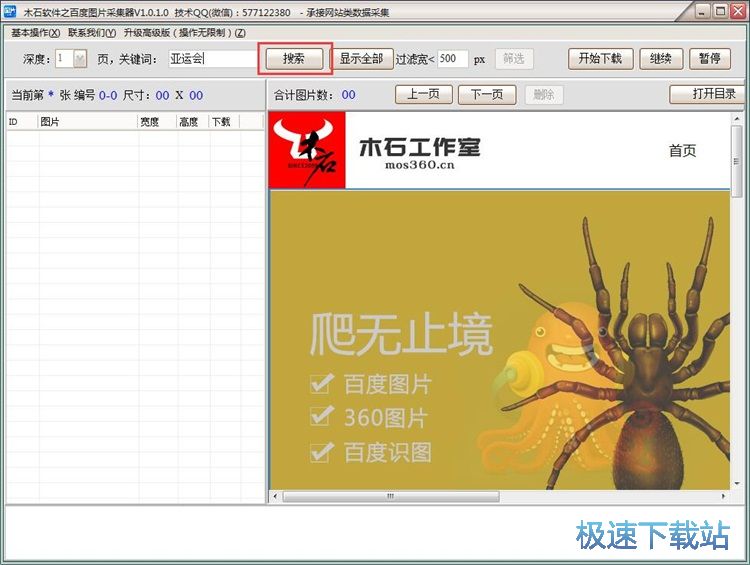Open the 联系我们(Y) menu
750x565 pixels.
click(x=92, y=33)
